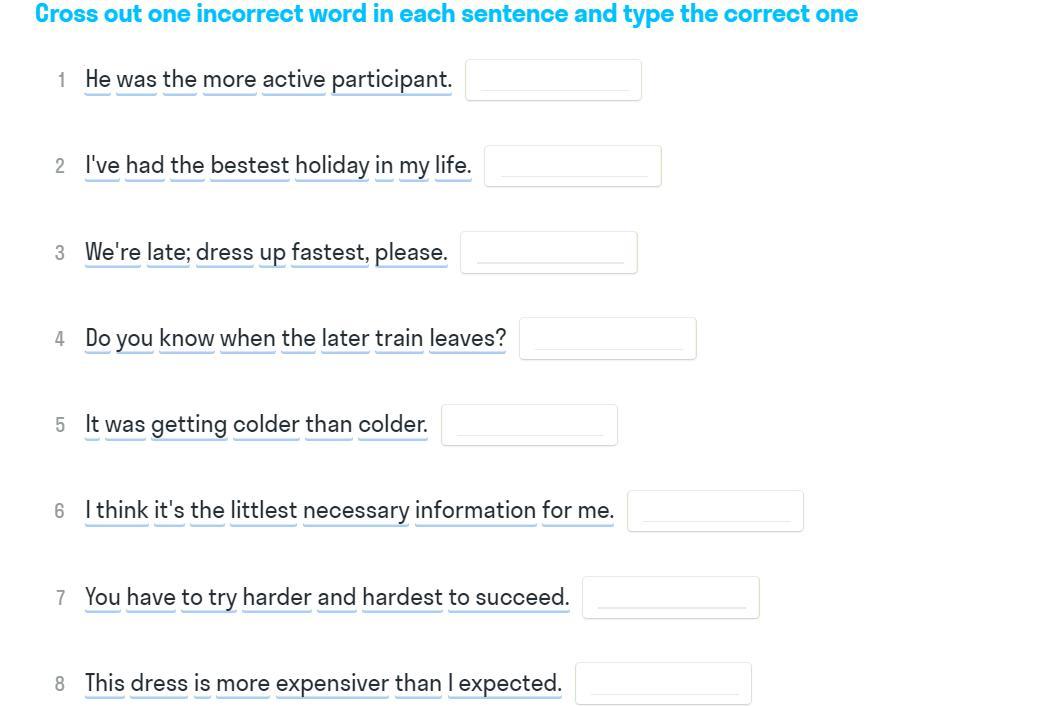Select the text box after 'train leaves?'
The height and width of the screenshot is (706, 1043).
click(607, 339)
